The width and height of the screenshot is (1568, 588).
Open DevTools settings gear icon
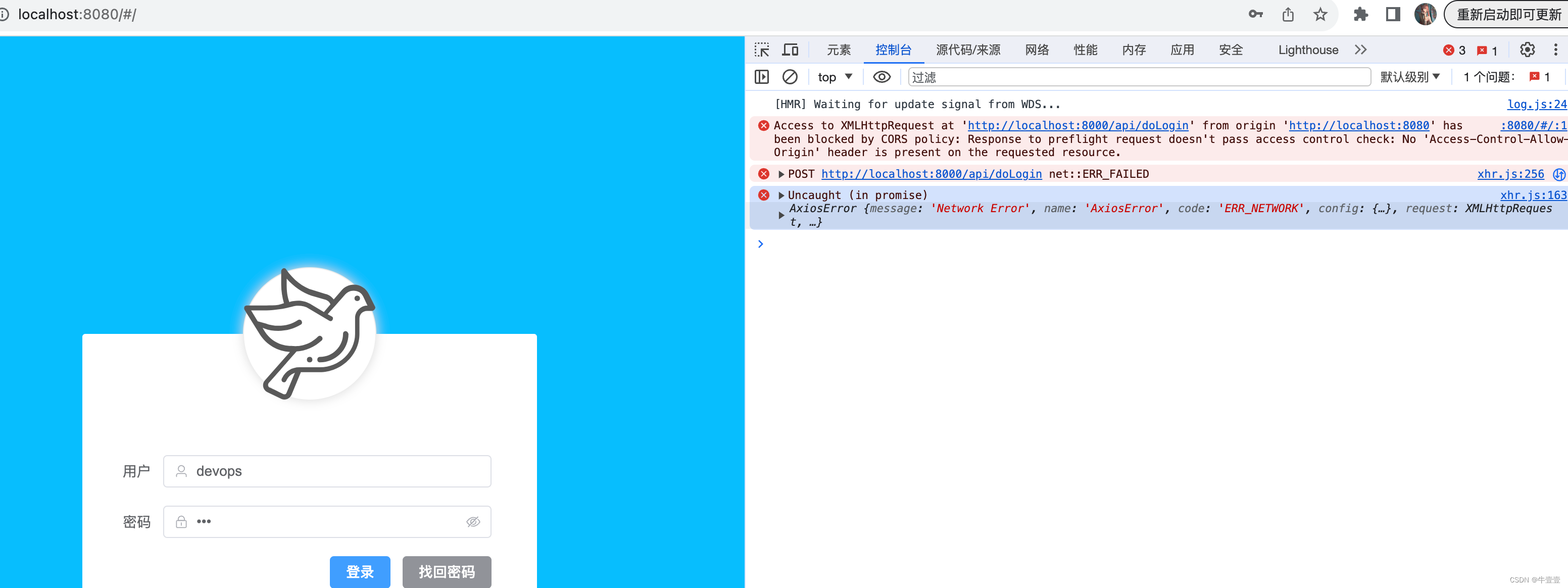1527,50
